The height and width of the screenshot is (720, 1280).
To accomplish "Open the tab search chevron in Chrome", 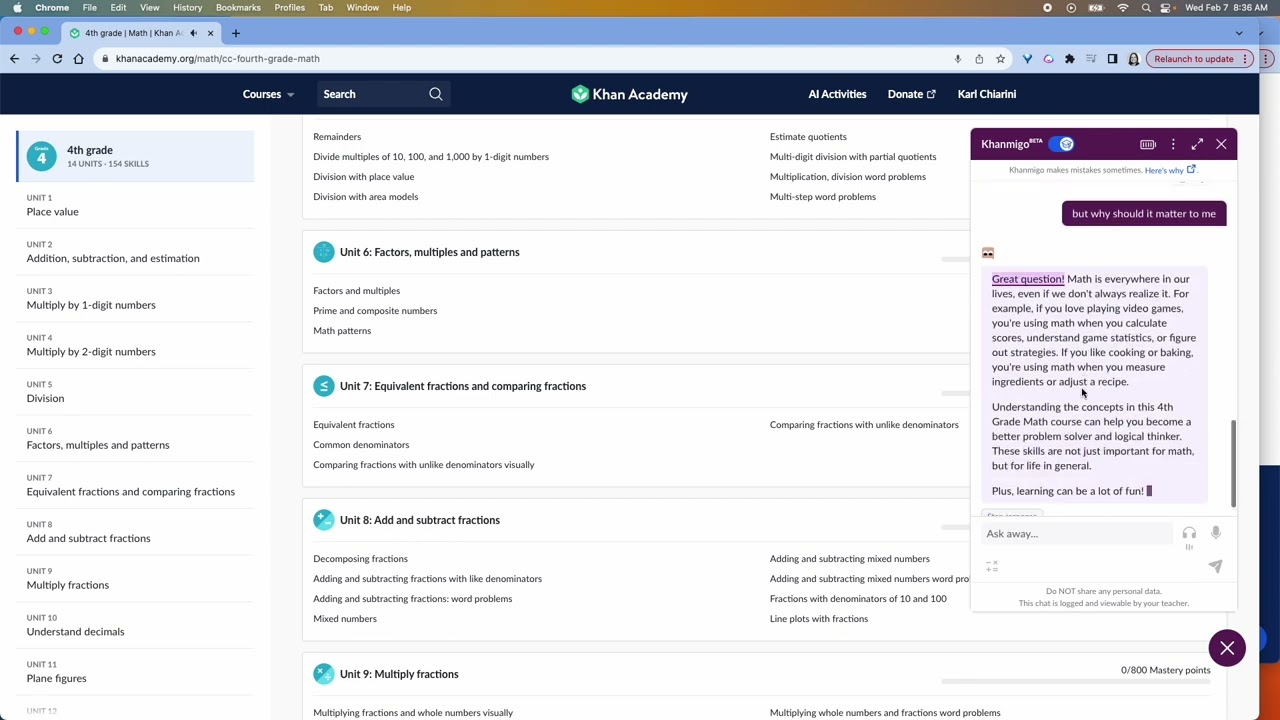I will pos(1239,33).
